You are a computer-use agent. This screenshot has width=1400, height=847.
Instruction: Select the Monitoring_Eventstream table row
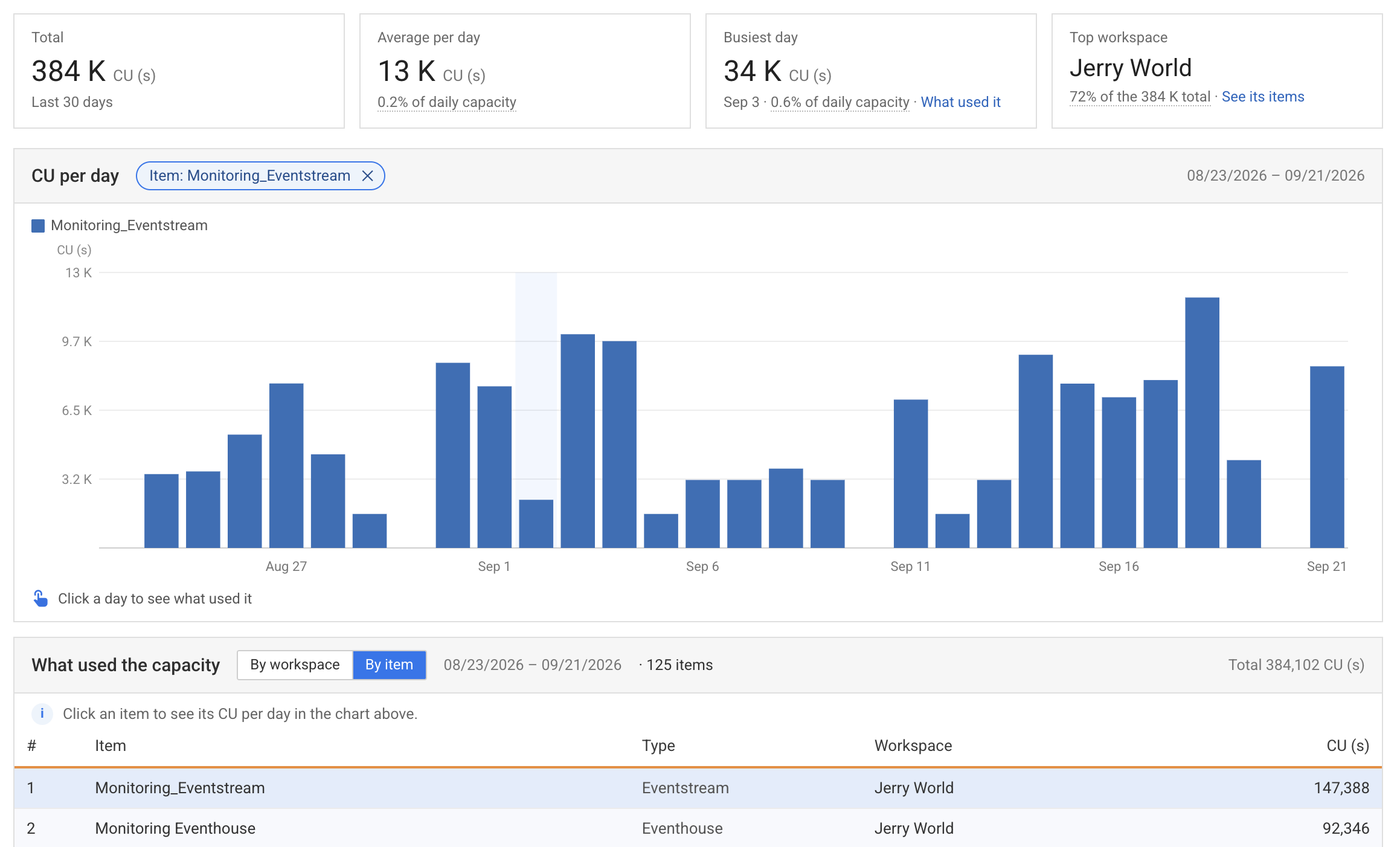pyautogui.click(x=698, y=788)
